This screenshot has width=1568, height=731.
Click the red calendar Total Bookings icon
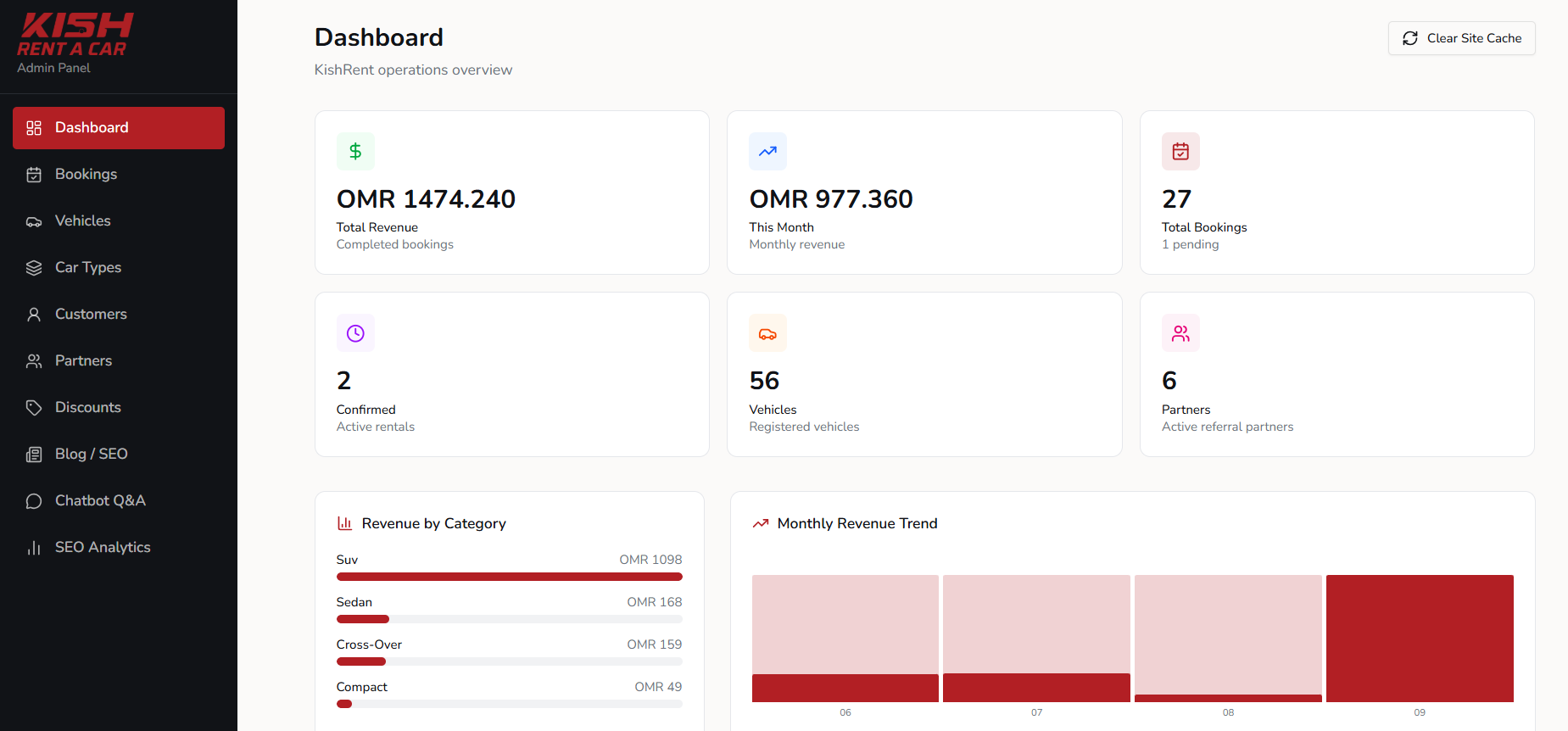[1180, 151]
